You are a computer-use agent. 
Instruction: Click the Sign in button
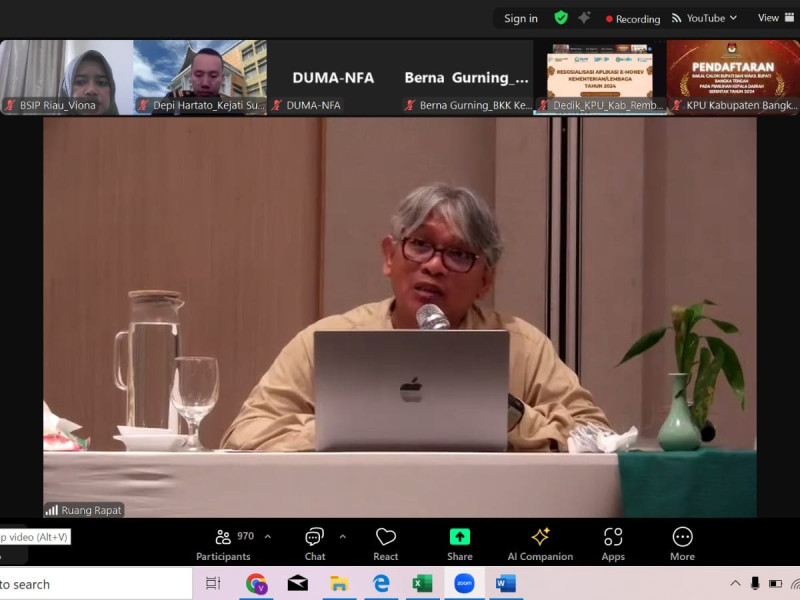click(x=520, y=18)
